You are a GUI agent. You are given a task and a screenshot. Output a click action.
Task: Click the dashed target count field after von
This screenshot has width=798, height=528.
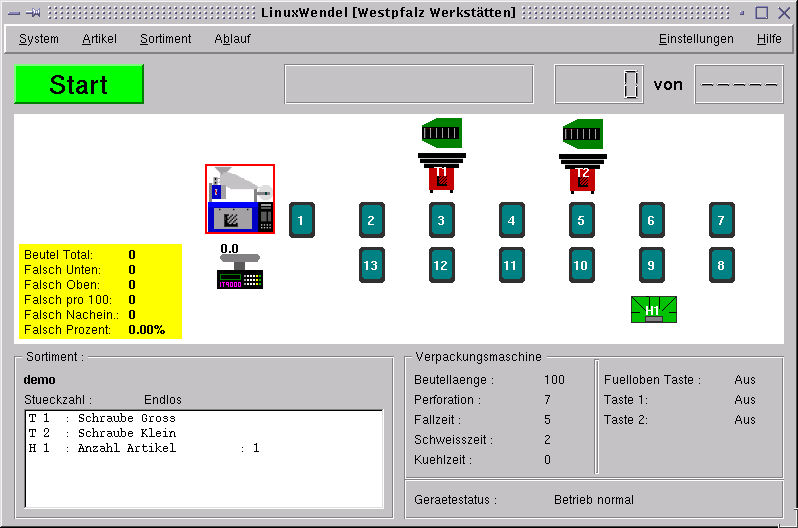pos(739,84)
